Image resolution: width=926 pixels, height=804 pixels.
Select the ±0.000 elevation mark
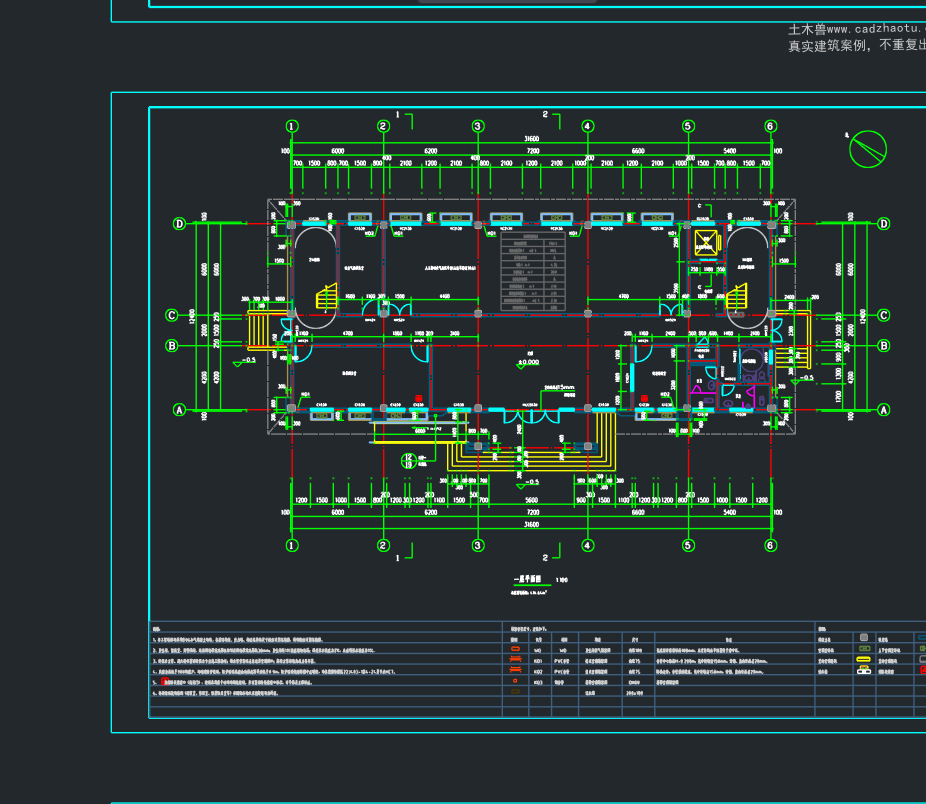coord(528,363)
